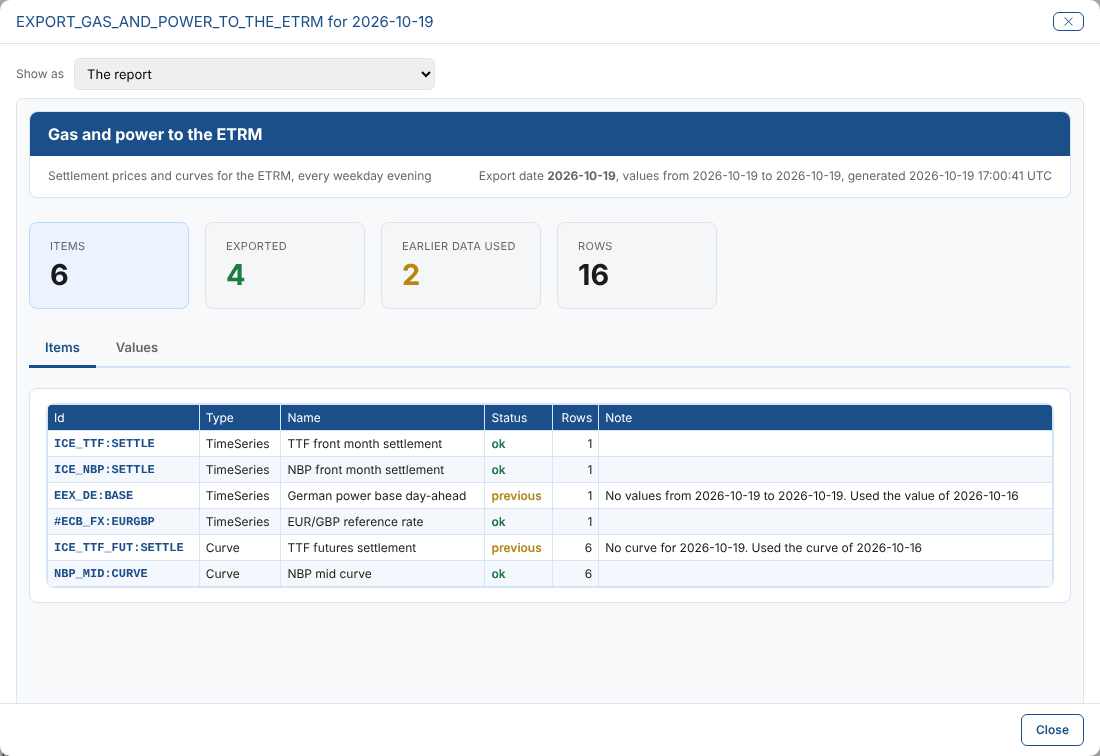The width and height of the screenshot is (1100, 756).
Task: Open the ICE_TTF:SETTLE item id
Action: tap(105, 444)
